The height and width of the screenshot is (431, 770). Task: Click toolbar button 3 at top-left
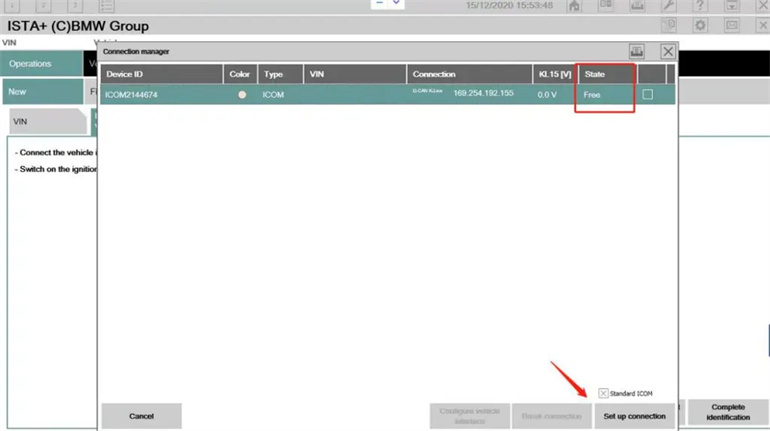coord(75,5)
